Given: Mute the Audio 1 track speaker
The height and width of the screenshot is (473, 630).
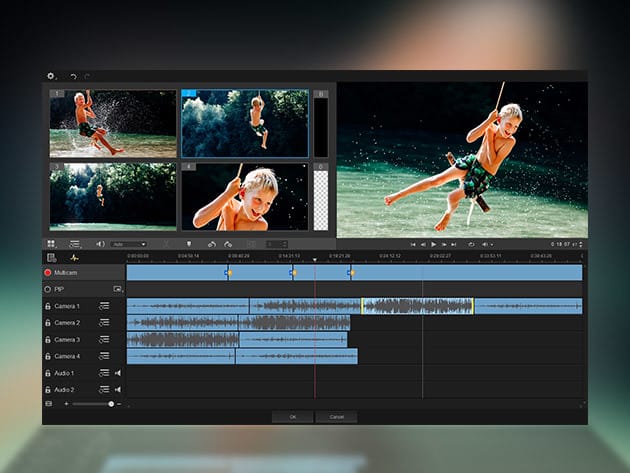Looking at the screenshot, I should (117, 373).
